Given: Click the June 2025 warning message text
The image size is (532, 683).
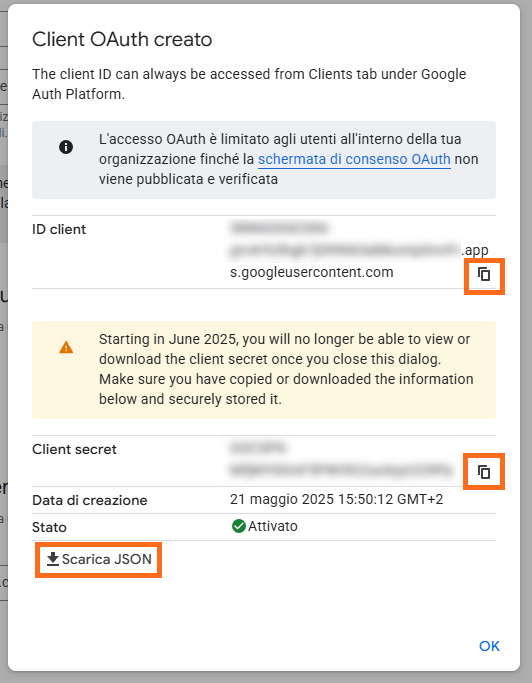Looking at the screenshot, I should click(286, 369).
